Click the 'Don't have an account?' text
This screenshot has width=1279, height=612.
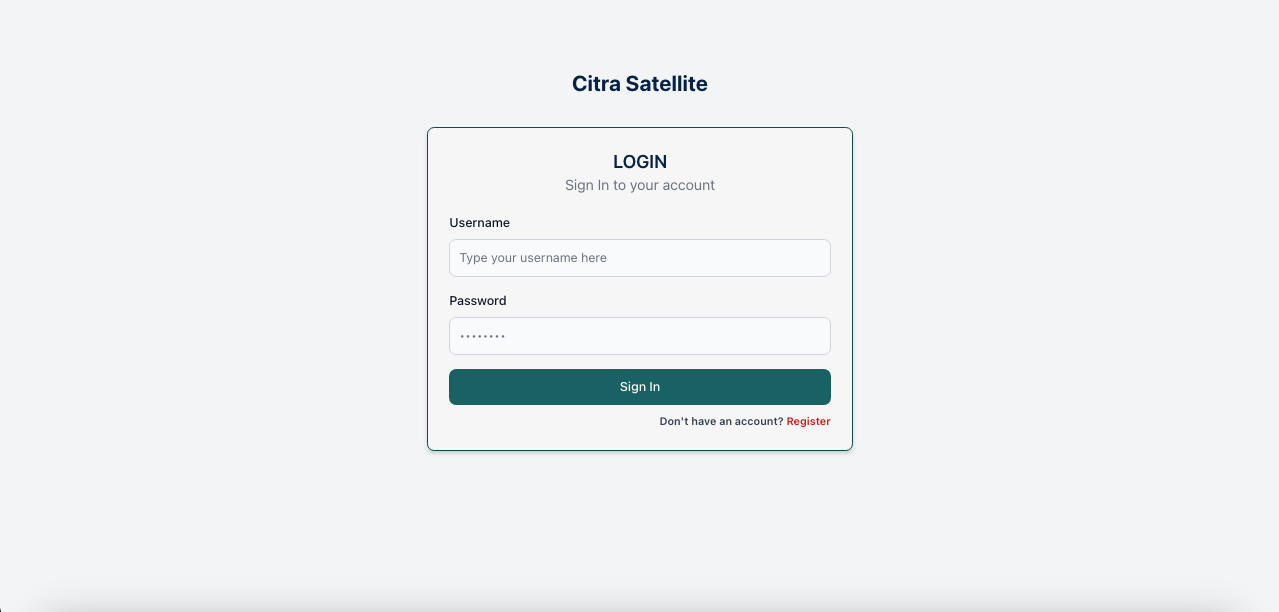(721, 422)
